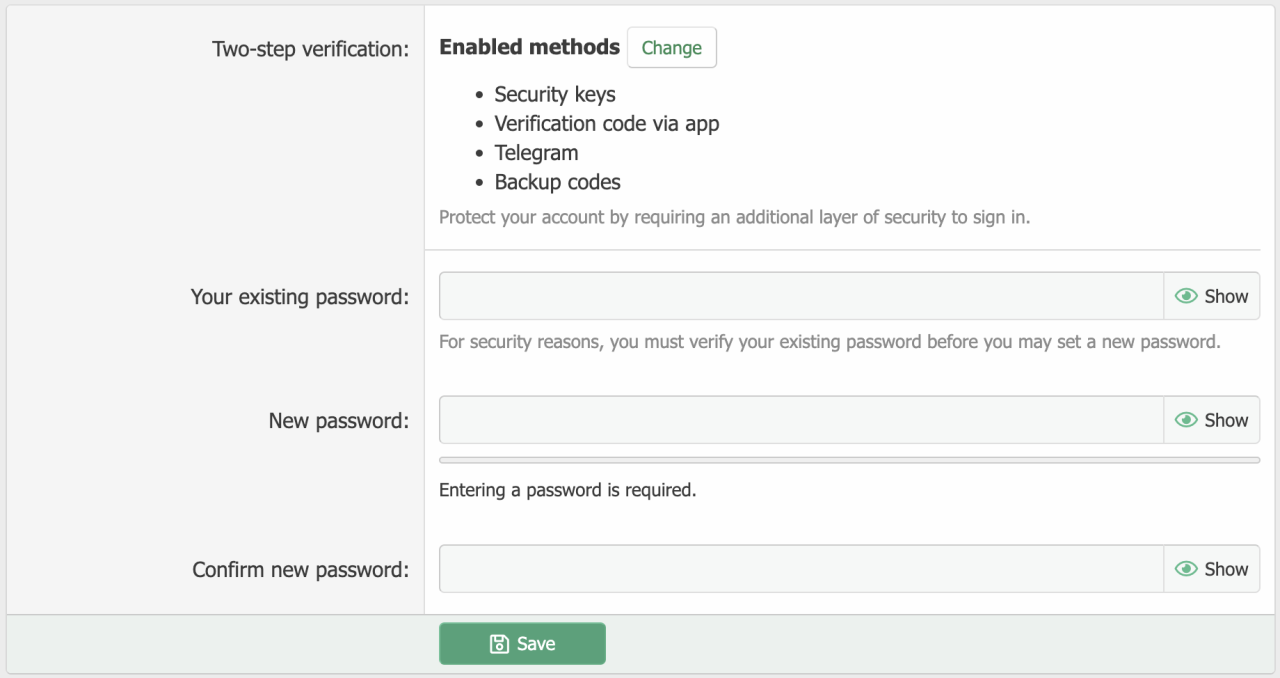Click the 'New password:' field label
Image resolution: width=1280 pixels, height=678 pixels.
click(x=338, y=421)
